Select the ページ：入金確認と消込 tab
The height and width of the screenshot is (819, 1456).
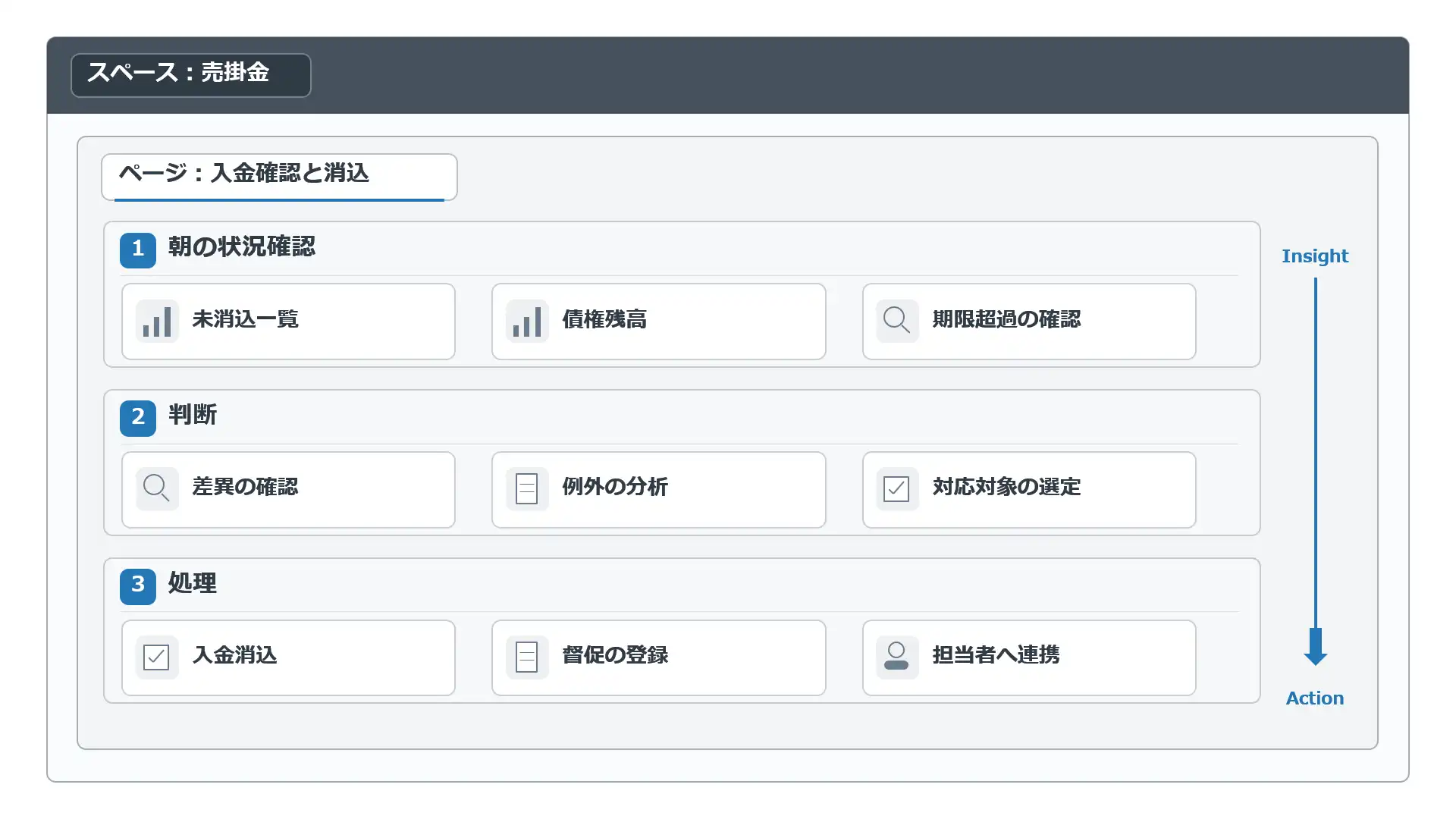279,177
